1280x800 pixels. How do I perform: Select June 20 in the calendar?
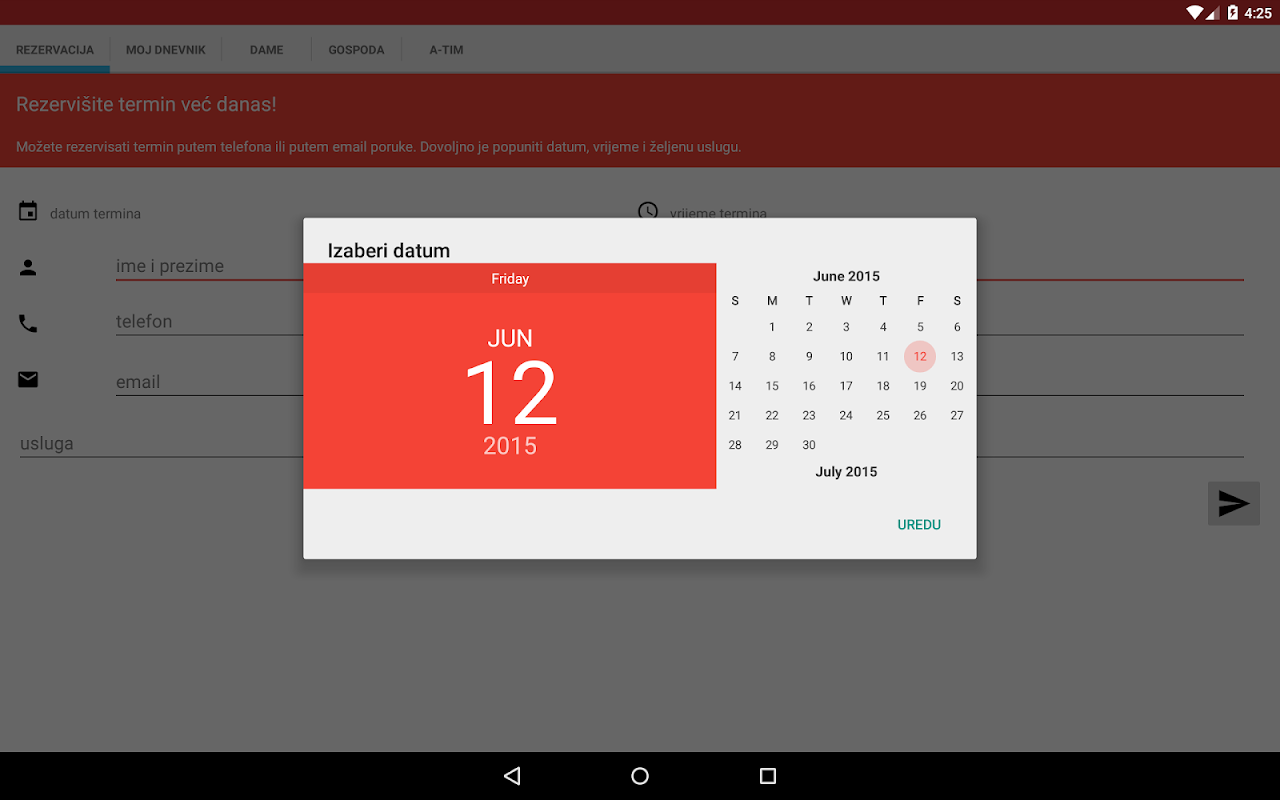coord(957,386)
